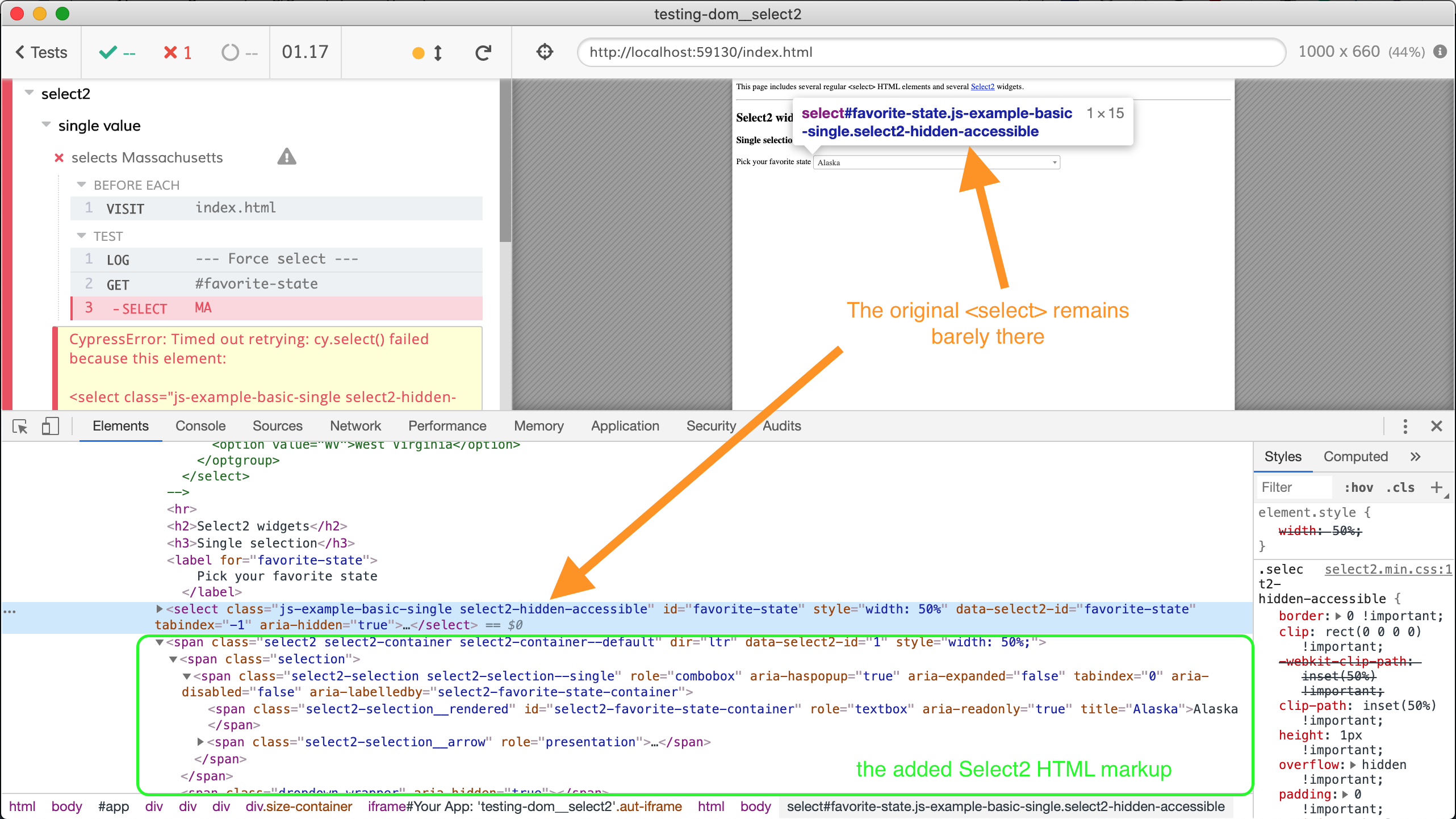Toggle the device toolbar icon
Image resolution: width=1456 pixels, height=819 pixels.
click(50, 426)
